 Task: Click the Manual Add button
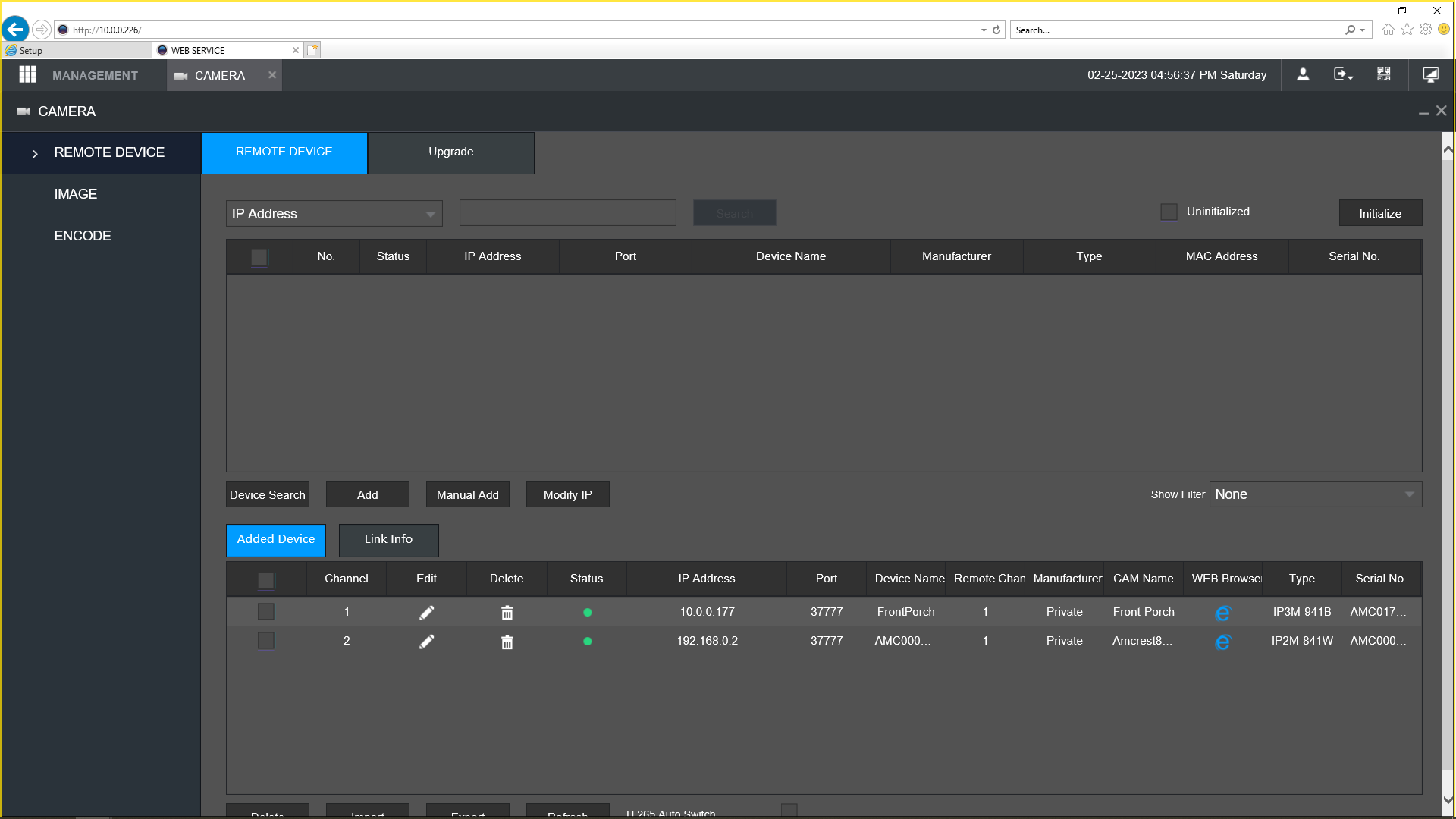click(x=467, y=494)
